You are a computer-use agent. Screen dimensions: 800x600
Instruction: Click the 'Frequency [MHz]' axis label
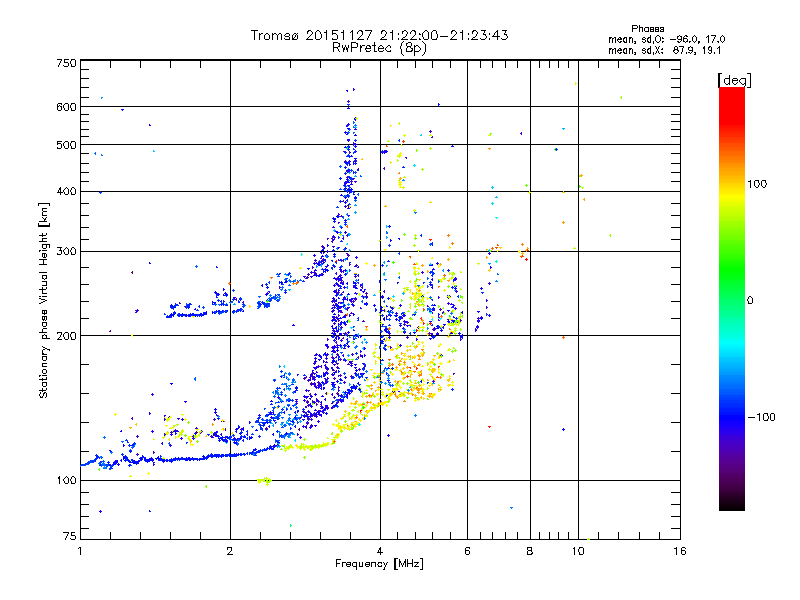[x=379, y=564]
